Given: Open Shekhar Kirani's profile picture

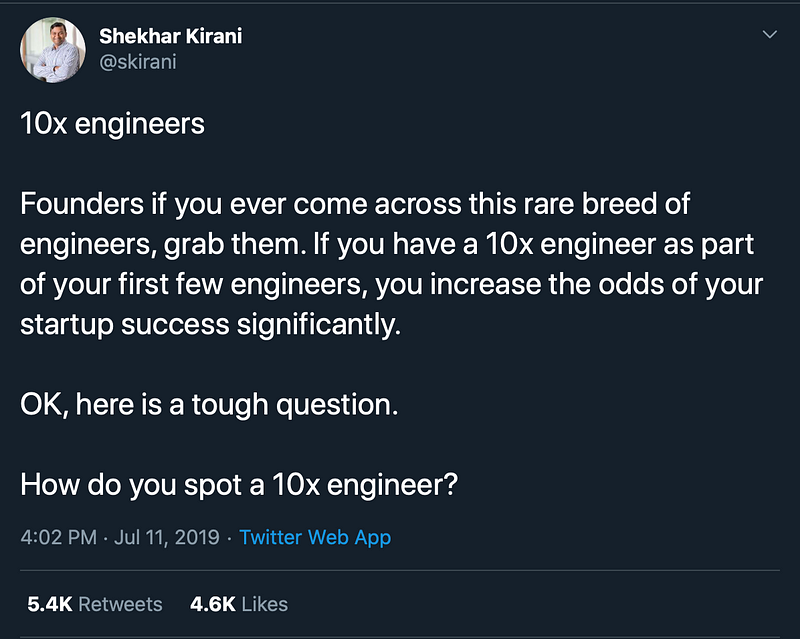Looking at the screenshot, I should point(53,46).
